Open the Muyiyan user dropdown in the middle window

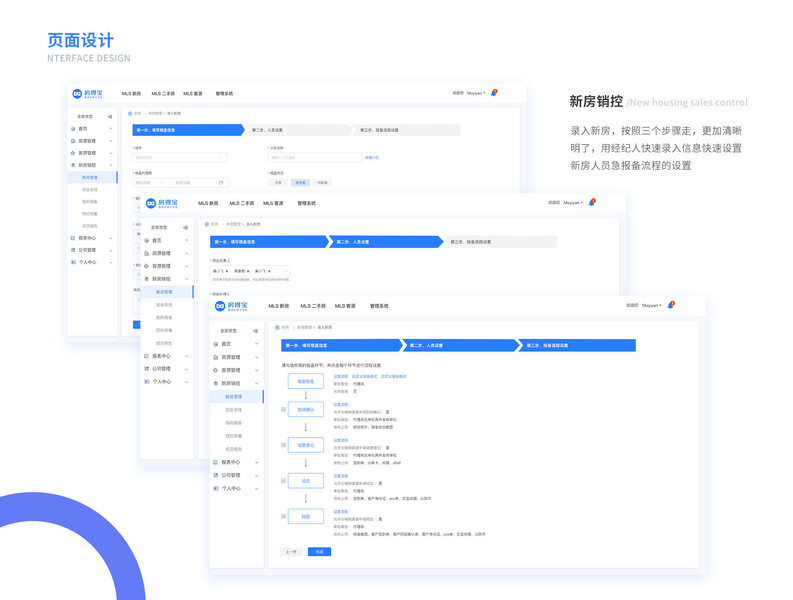[573, 203]
